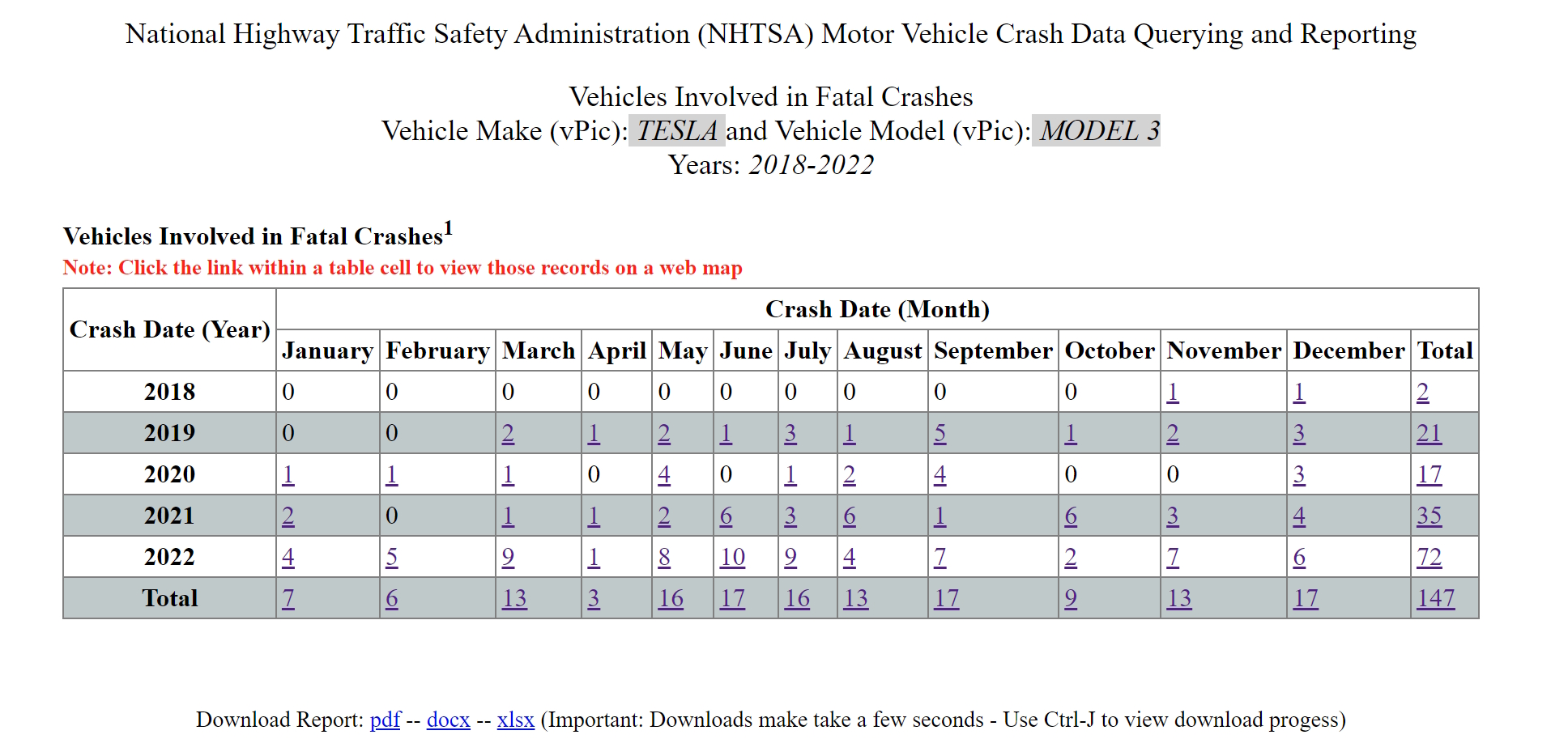Screen dimensions: 1568x756
Task: Open the 2019 April crash count link
Action: point(594,433)
